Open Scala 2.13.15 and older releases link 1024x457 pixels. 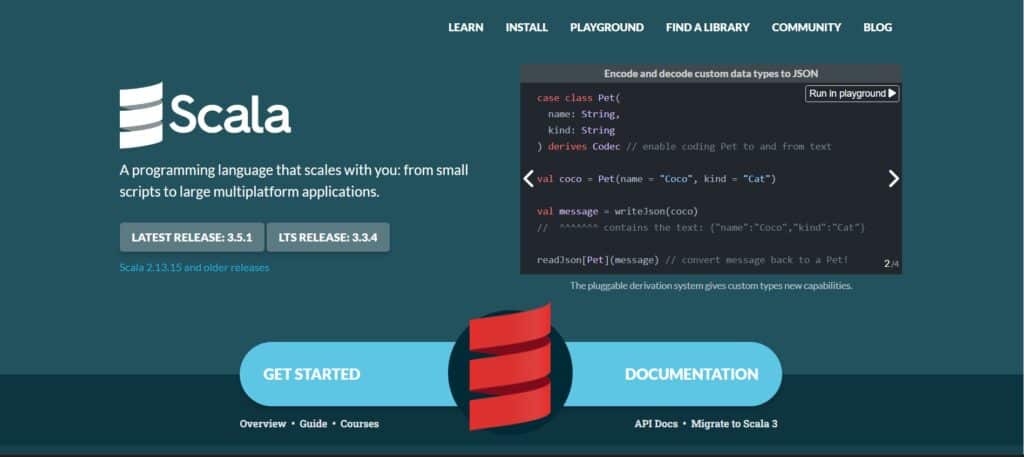[194, 267]
